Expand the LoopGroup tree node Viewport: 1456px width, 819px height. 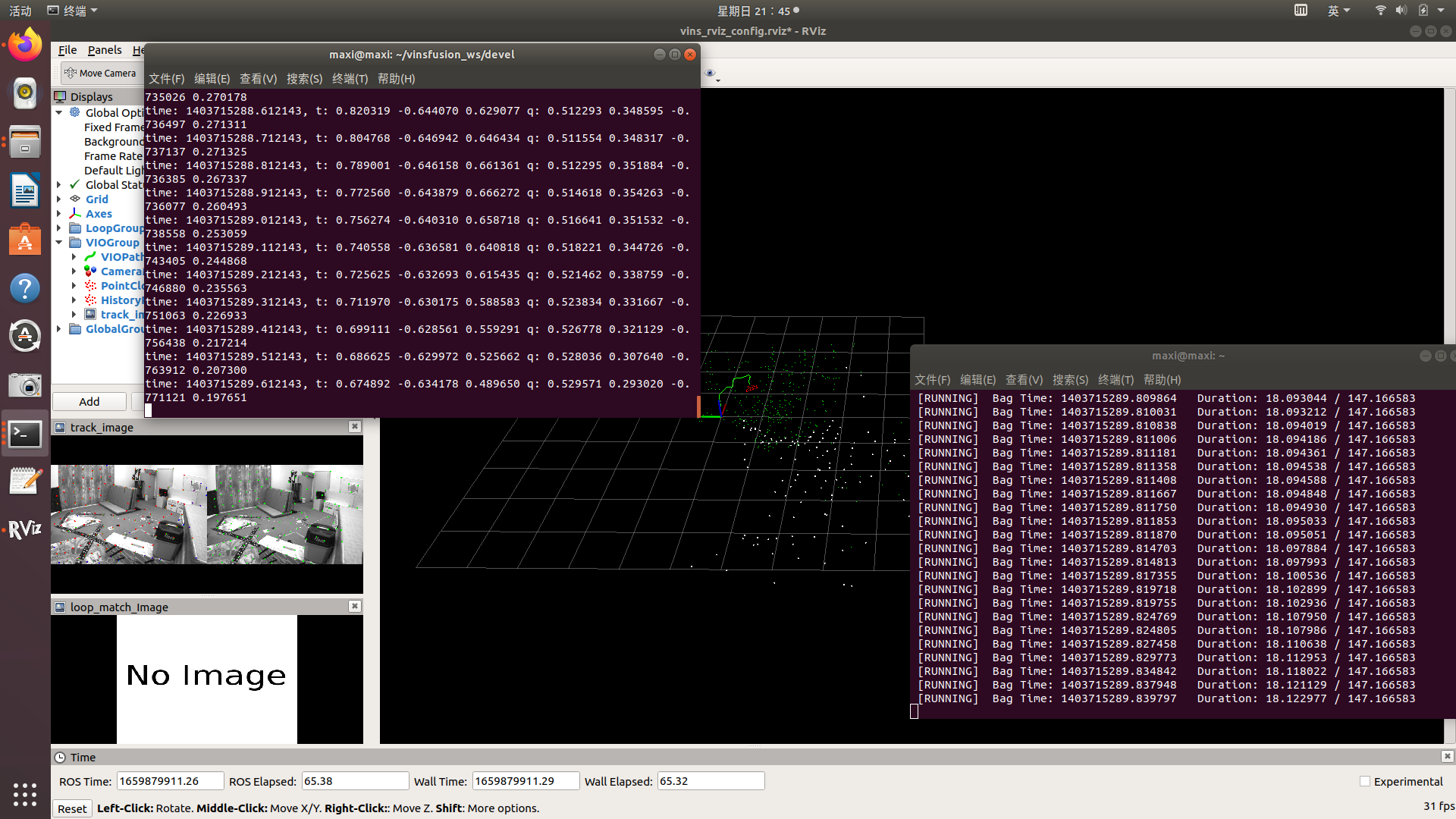tap(59, 228)
